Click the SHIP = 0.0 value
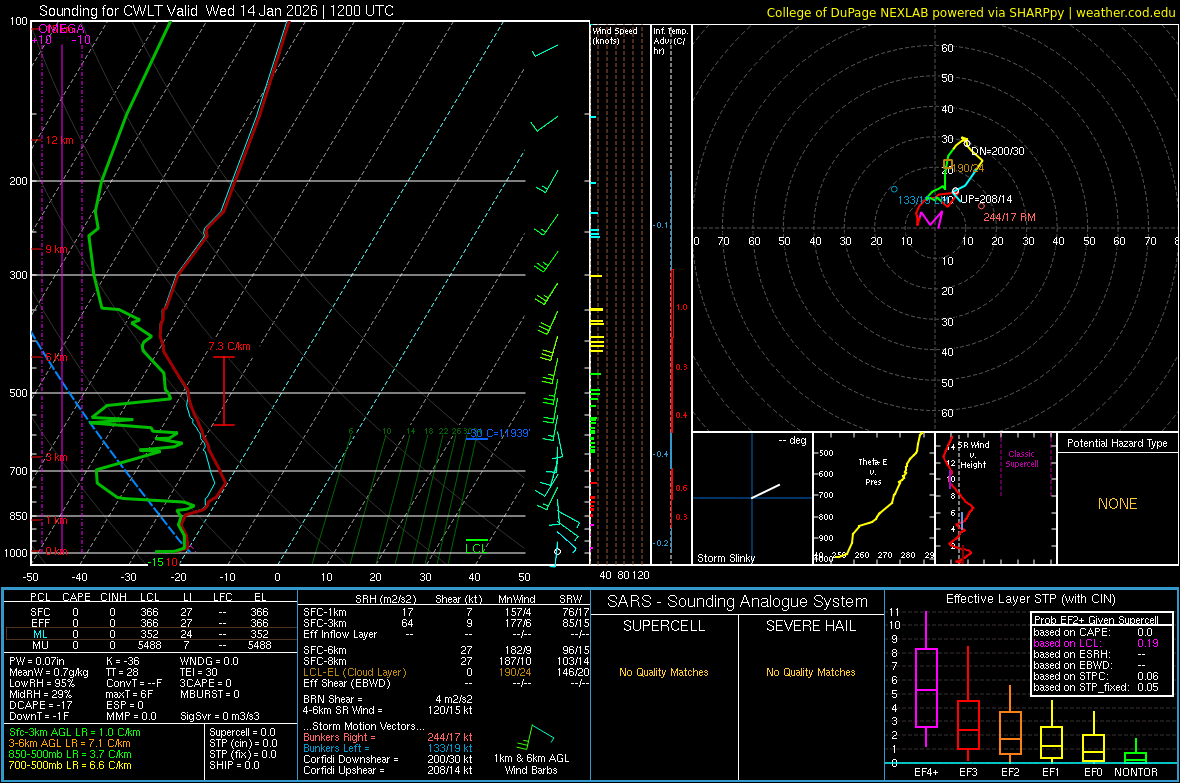Screen dimensions: 1180x783 coord(234,765)
